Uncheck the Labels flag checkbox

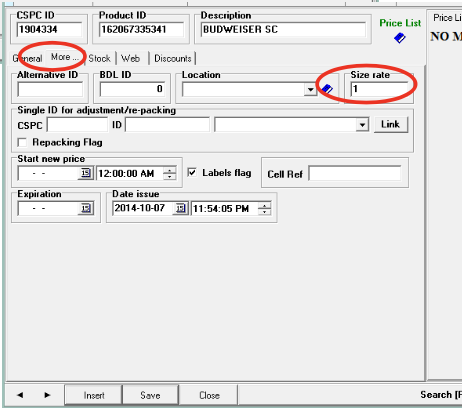pos(192,172)
